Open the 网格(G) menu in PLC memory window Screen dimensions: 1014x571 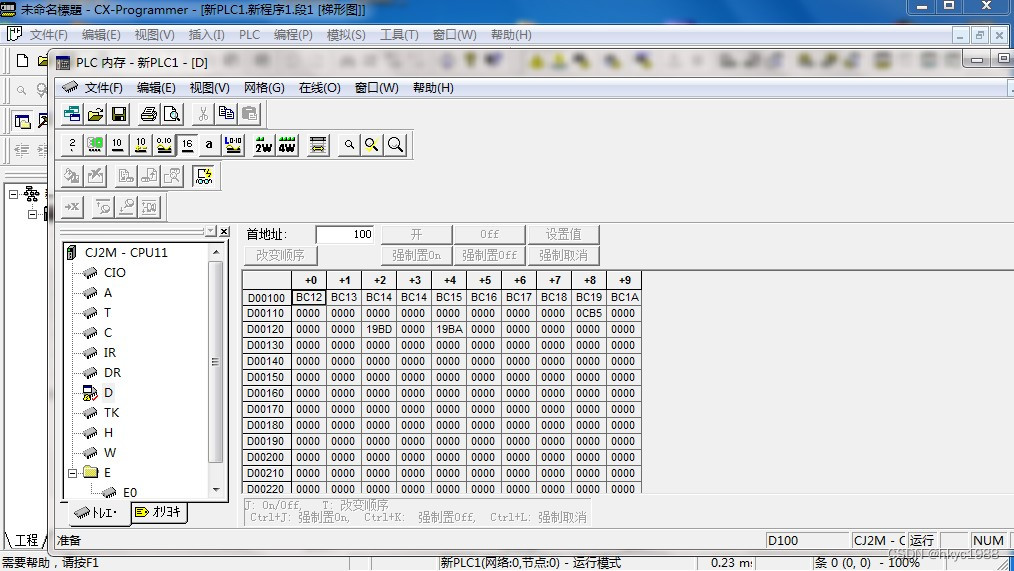[x=264, y=88]
